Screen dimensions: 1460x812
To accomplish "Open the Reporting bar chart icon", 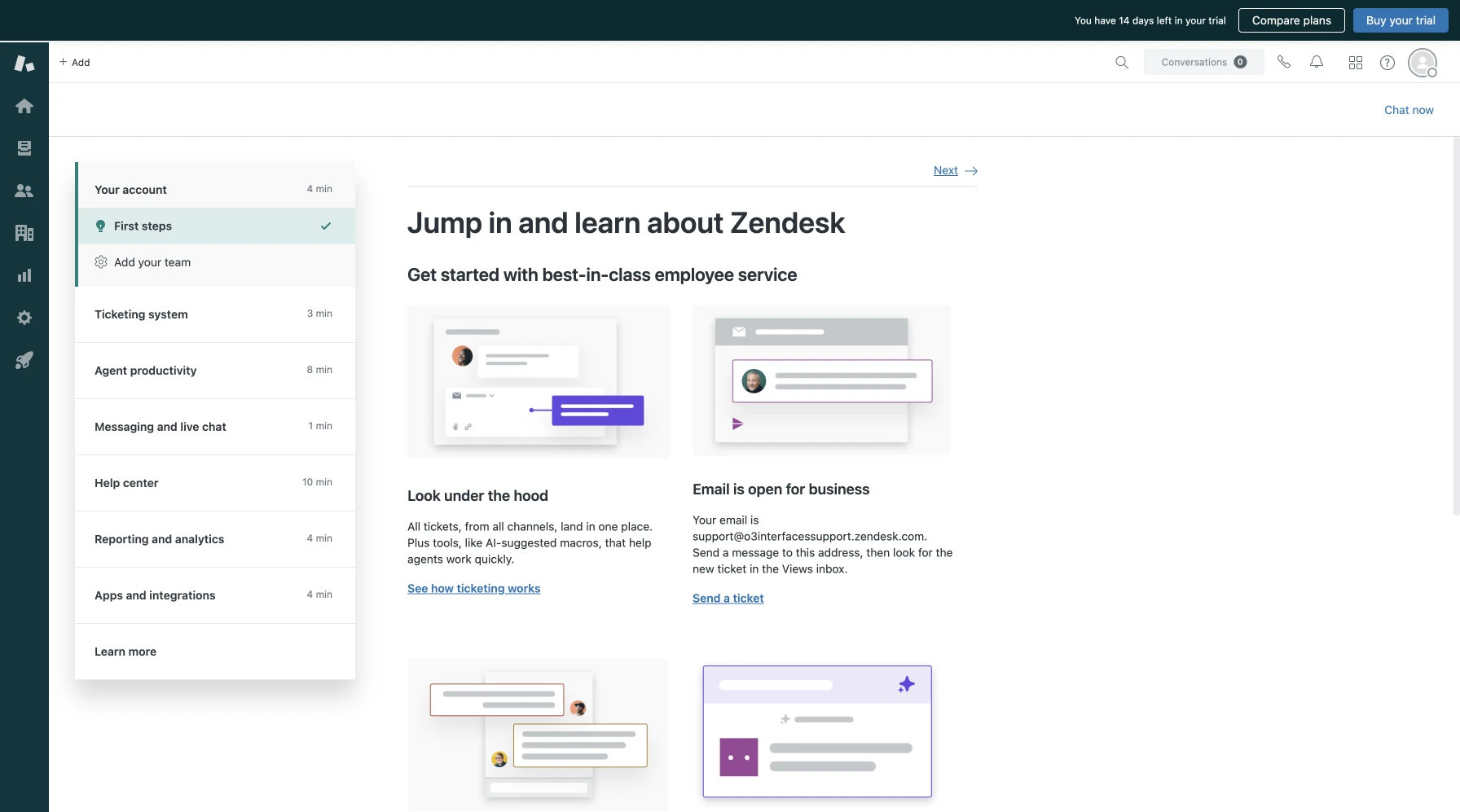I will (x=24, y=275).
